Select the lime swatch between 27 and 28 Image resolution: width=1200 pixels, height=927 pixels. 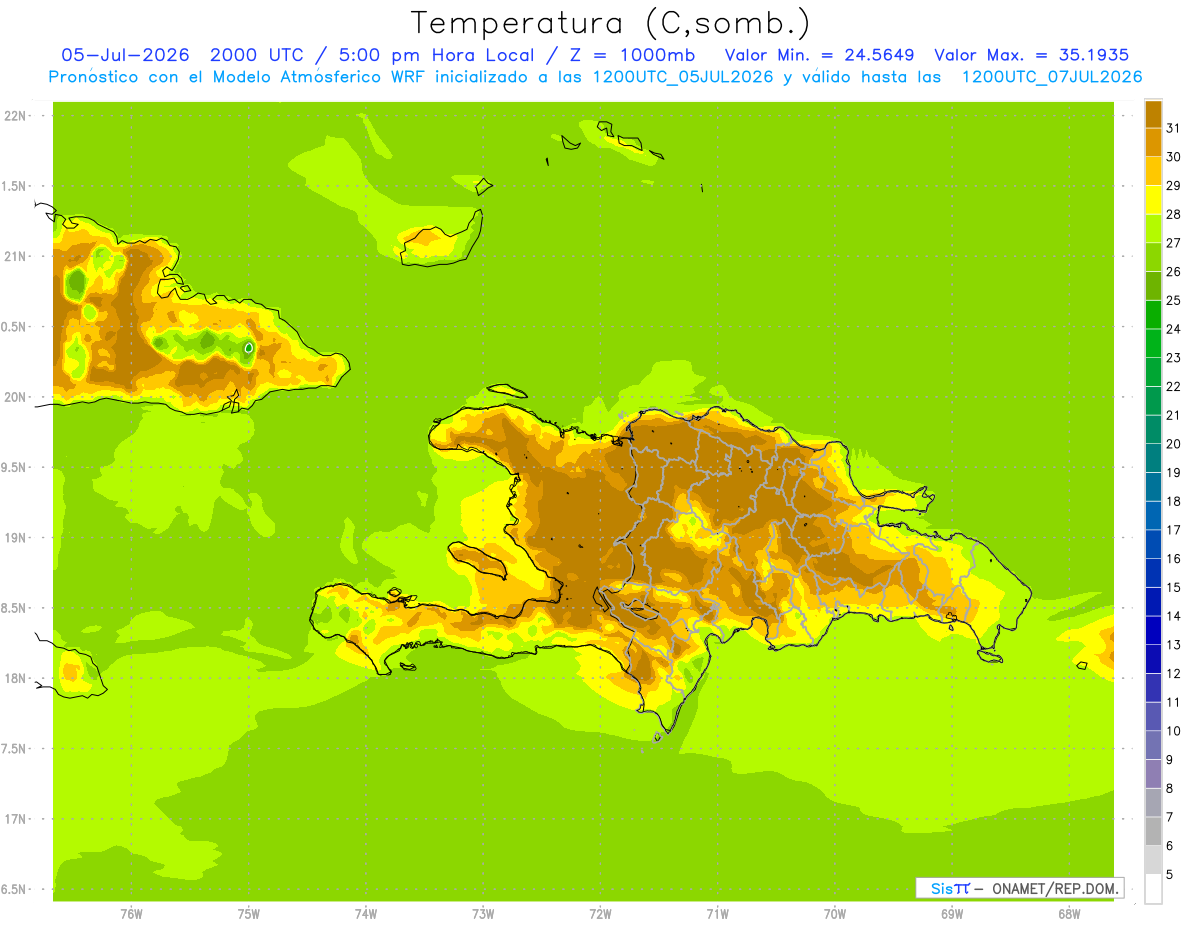pos(1153,228)
